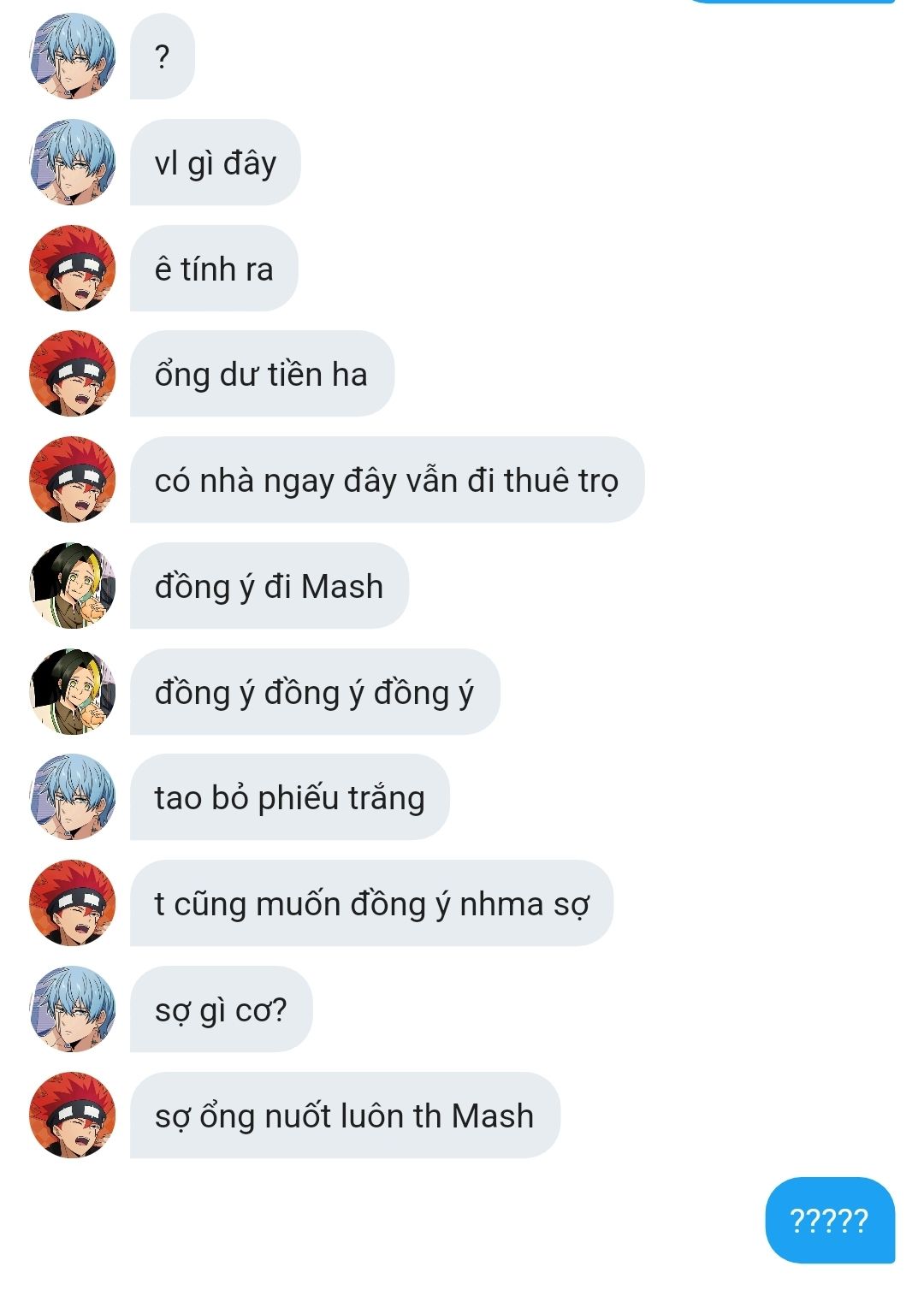Select the '?' message bubble
The height and width of the screenshot is (1290, 924).
163,56
